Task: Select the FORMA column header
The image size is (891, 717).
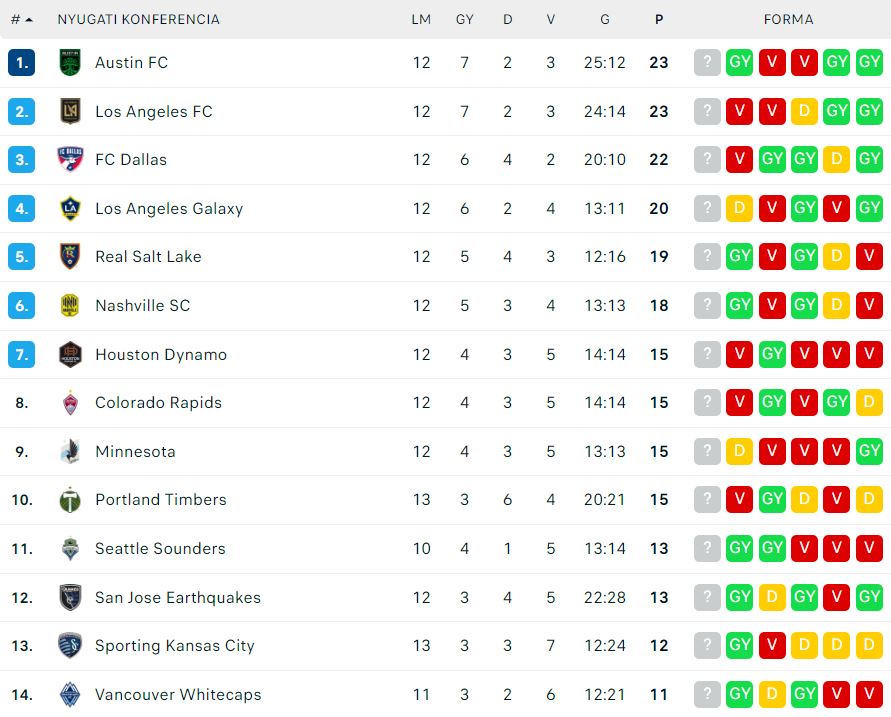Action: [788, 20]
